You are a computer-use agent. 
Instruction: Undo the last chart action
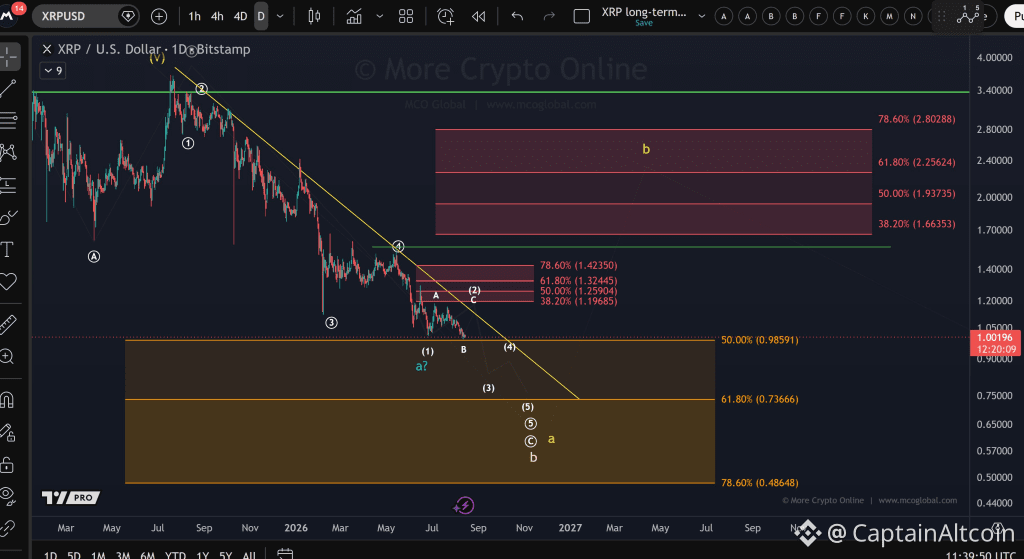[x=517, y=16]
